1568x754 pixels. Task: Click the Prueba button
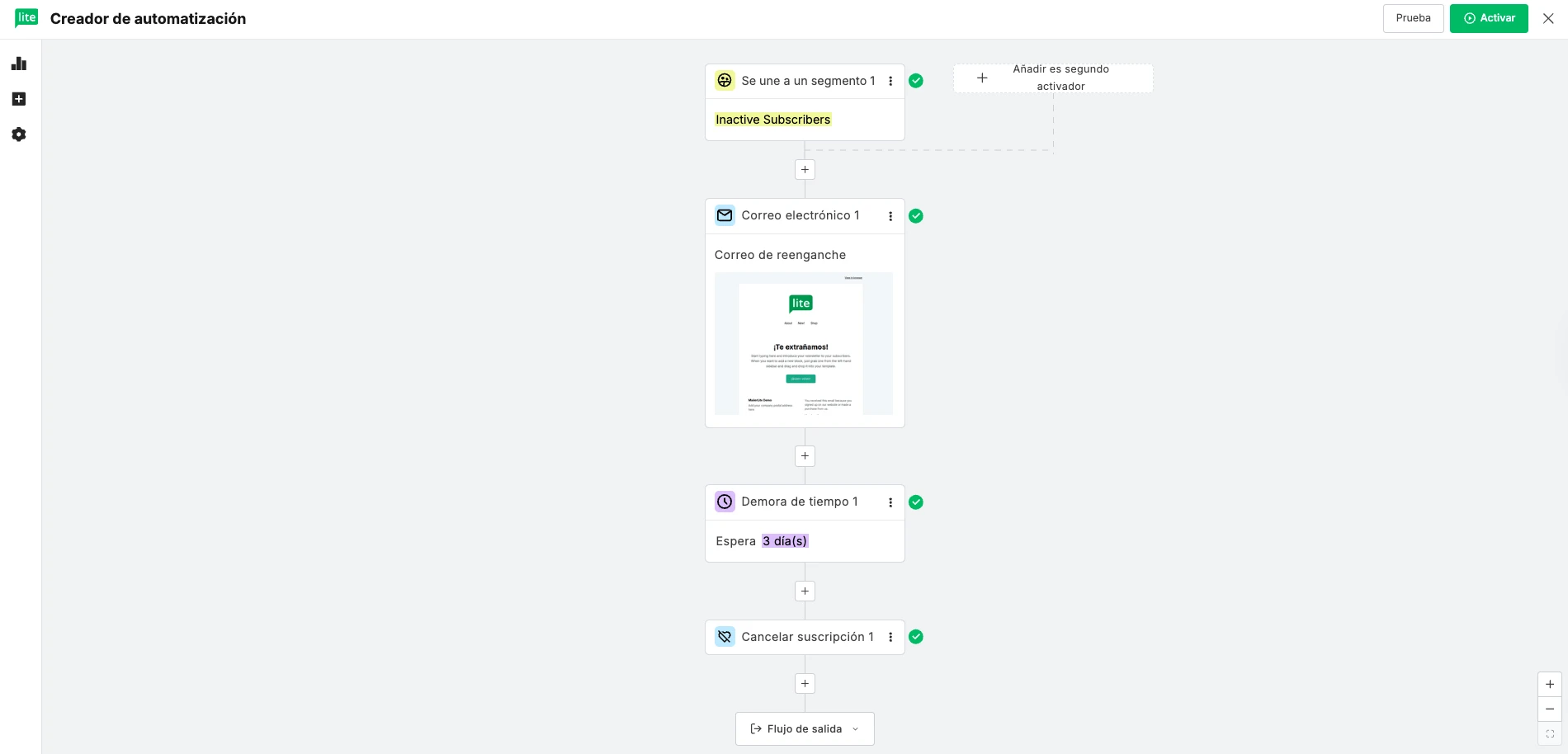tap(1413, 18)
